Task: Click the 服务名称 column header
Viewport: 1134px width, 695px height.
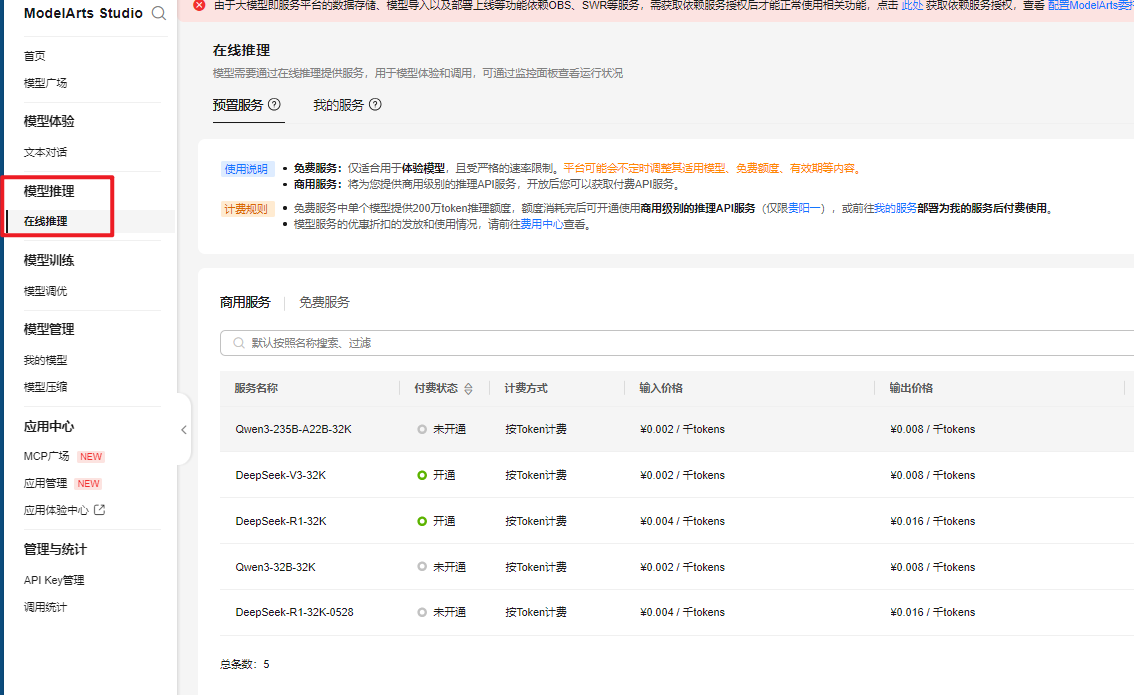Action: pyautogui.click(x=256, y=388)
